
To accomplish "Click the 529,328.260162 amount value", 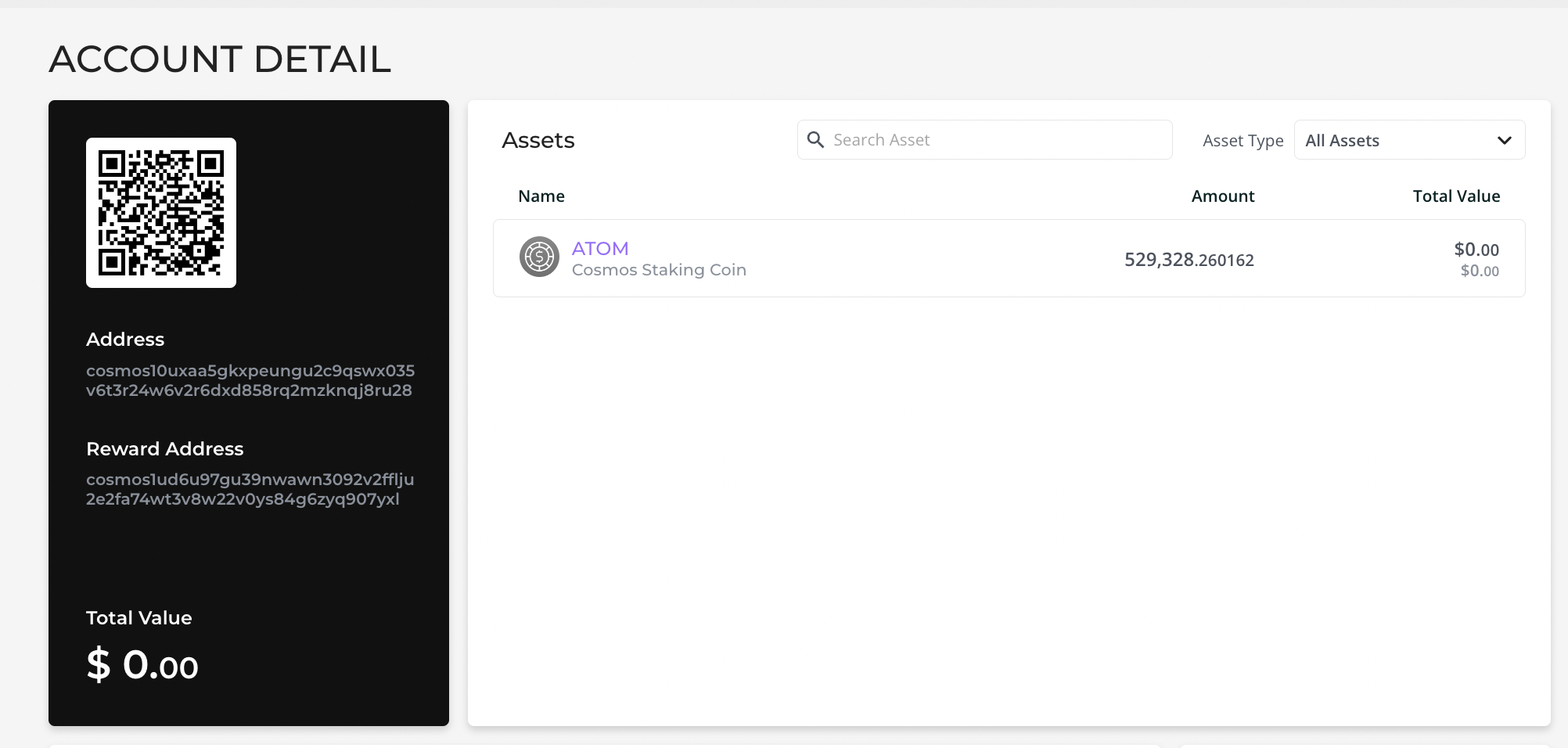I will coord(1189,260).
